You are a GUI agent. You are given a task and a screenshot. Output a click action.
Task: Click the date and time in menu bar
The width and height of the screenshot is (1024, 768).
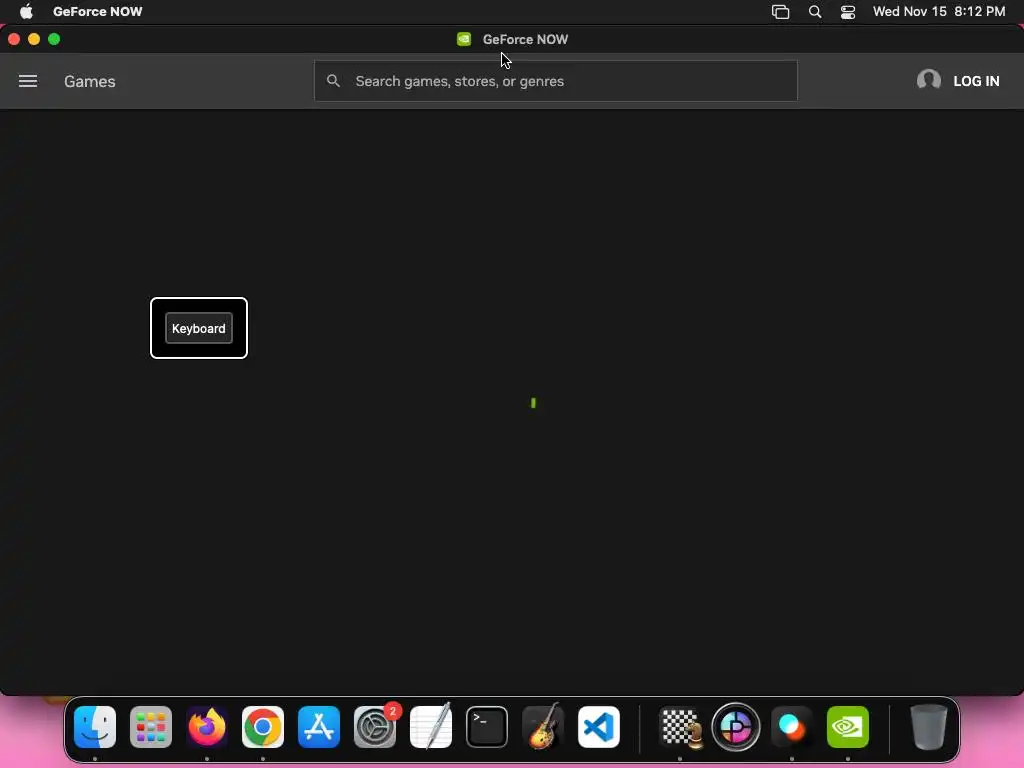click(x=938, y=11)
